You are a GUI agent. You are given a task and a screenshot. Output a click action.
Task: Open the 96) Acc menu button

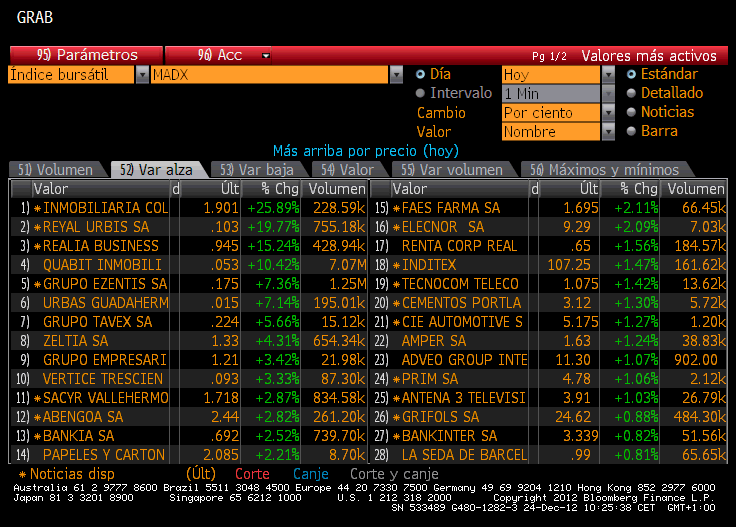218,55
